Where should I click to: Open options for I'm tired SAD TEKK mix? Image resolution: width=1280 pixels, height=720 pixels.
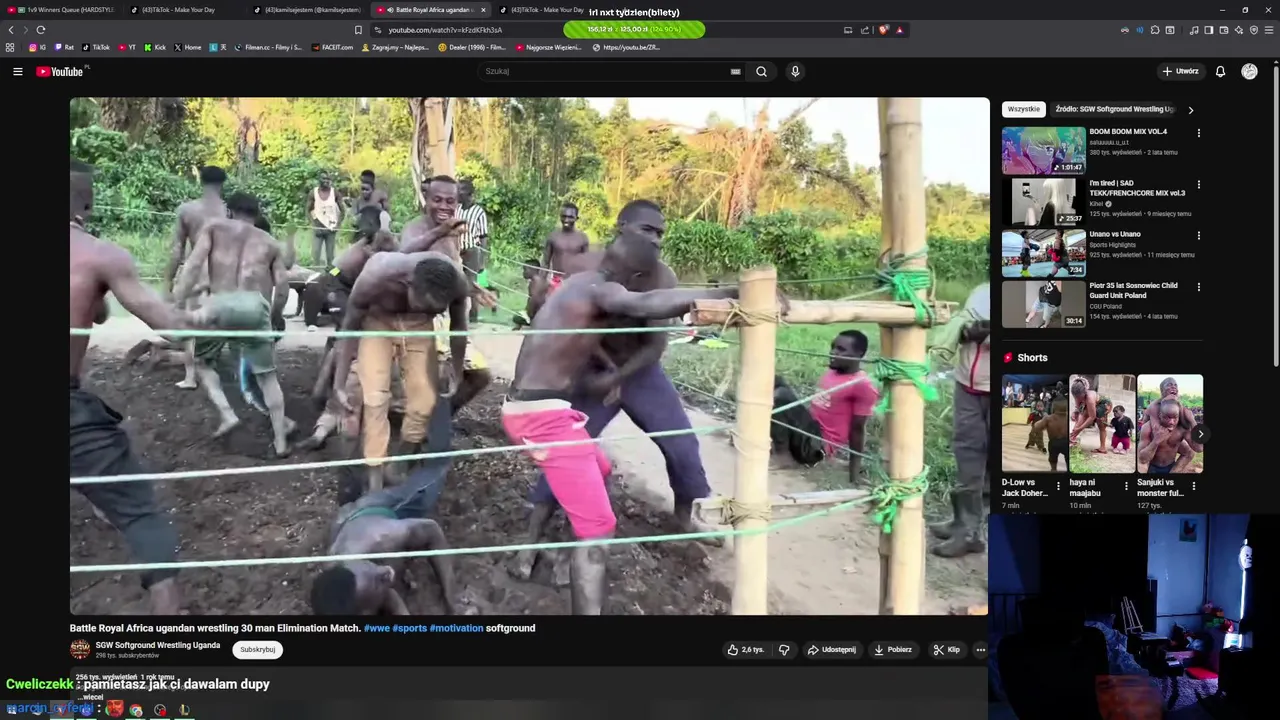[x=1199, y=185]
